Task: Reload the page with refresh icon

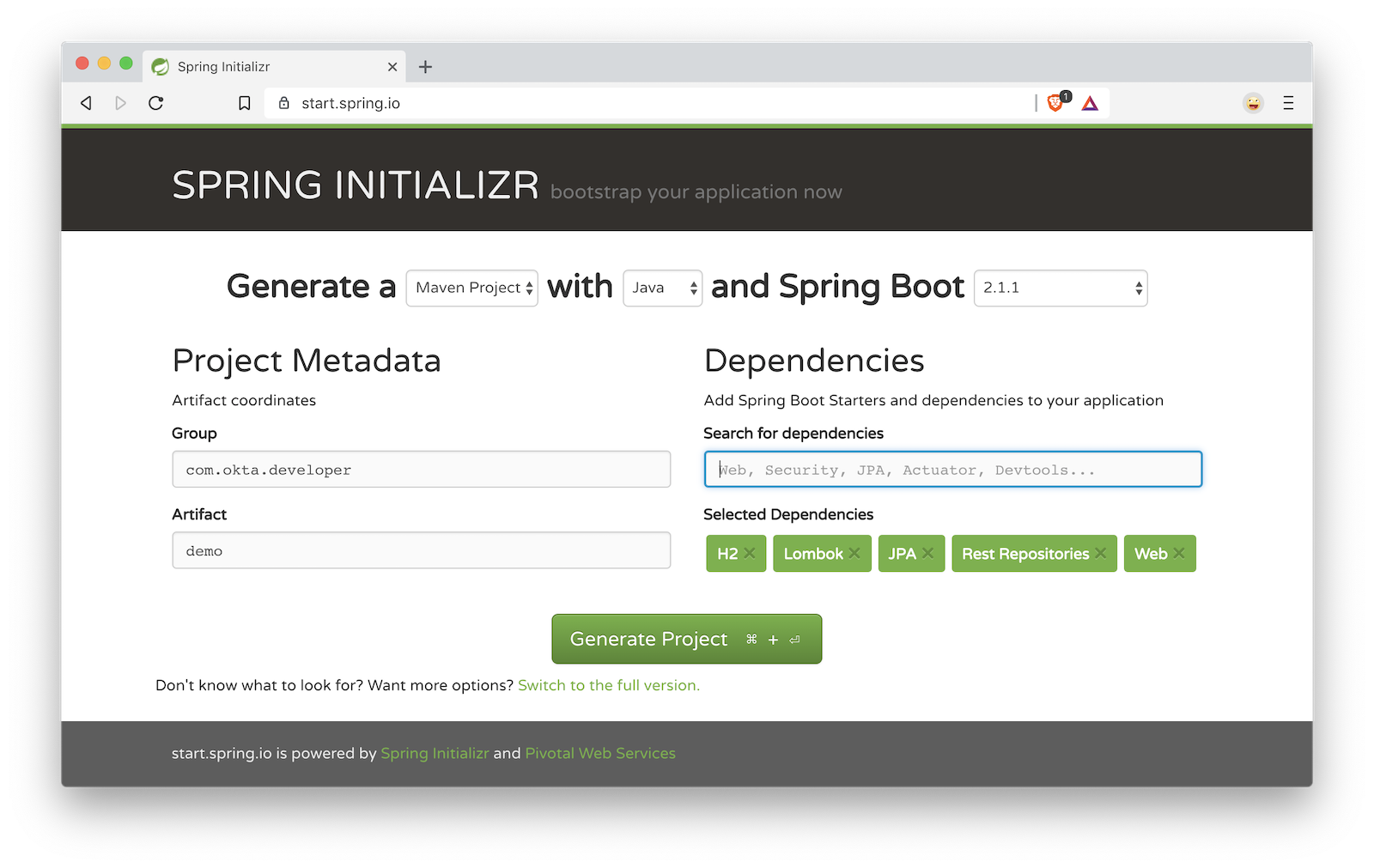Action: 155,103
